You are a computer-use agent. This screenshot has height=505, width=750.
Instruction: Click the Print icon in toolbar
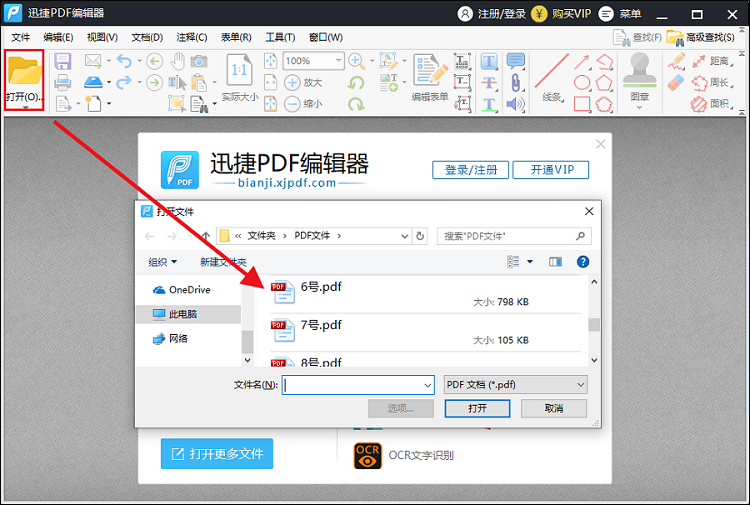pyautogui.click(x=63, y=82)
